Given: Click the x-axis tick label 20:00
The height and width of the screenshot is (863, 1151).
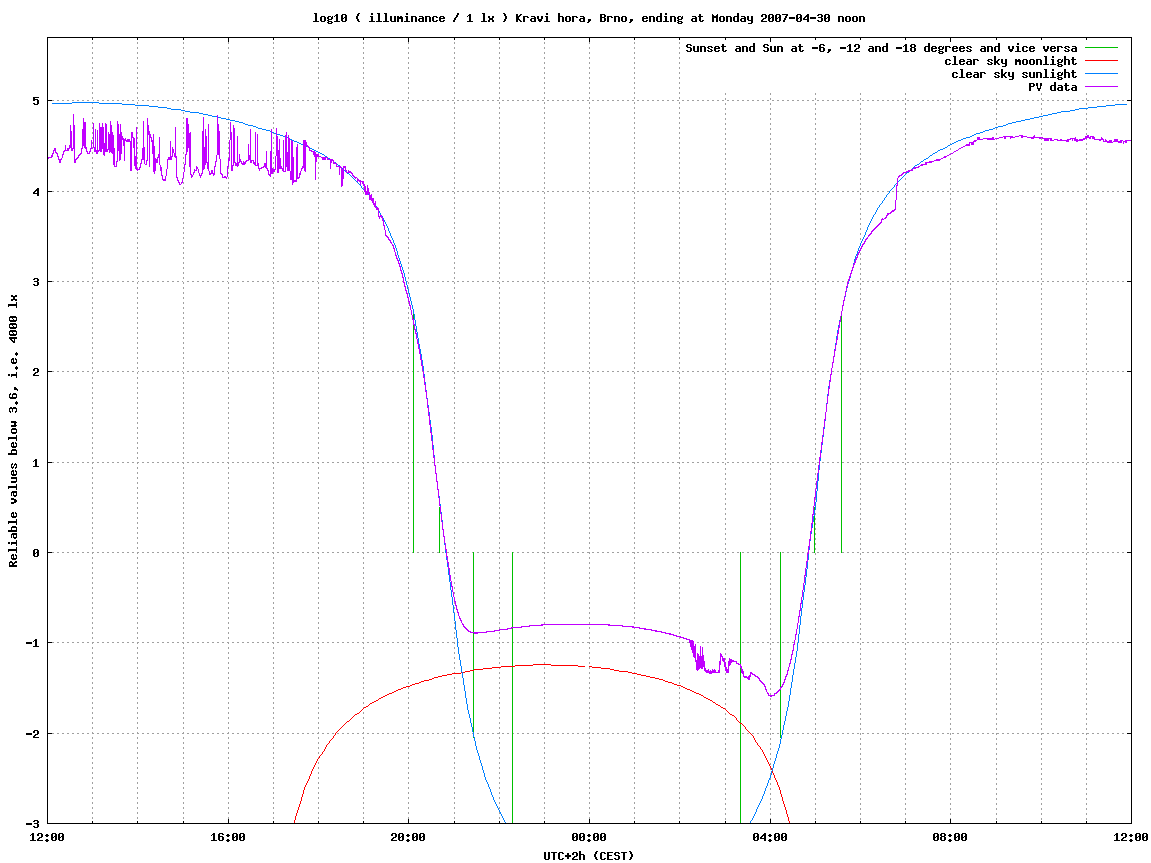Looking at the screenshot, I should [x=408, y=837].
